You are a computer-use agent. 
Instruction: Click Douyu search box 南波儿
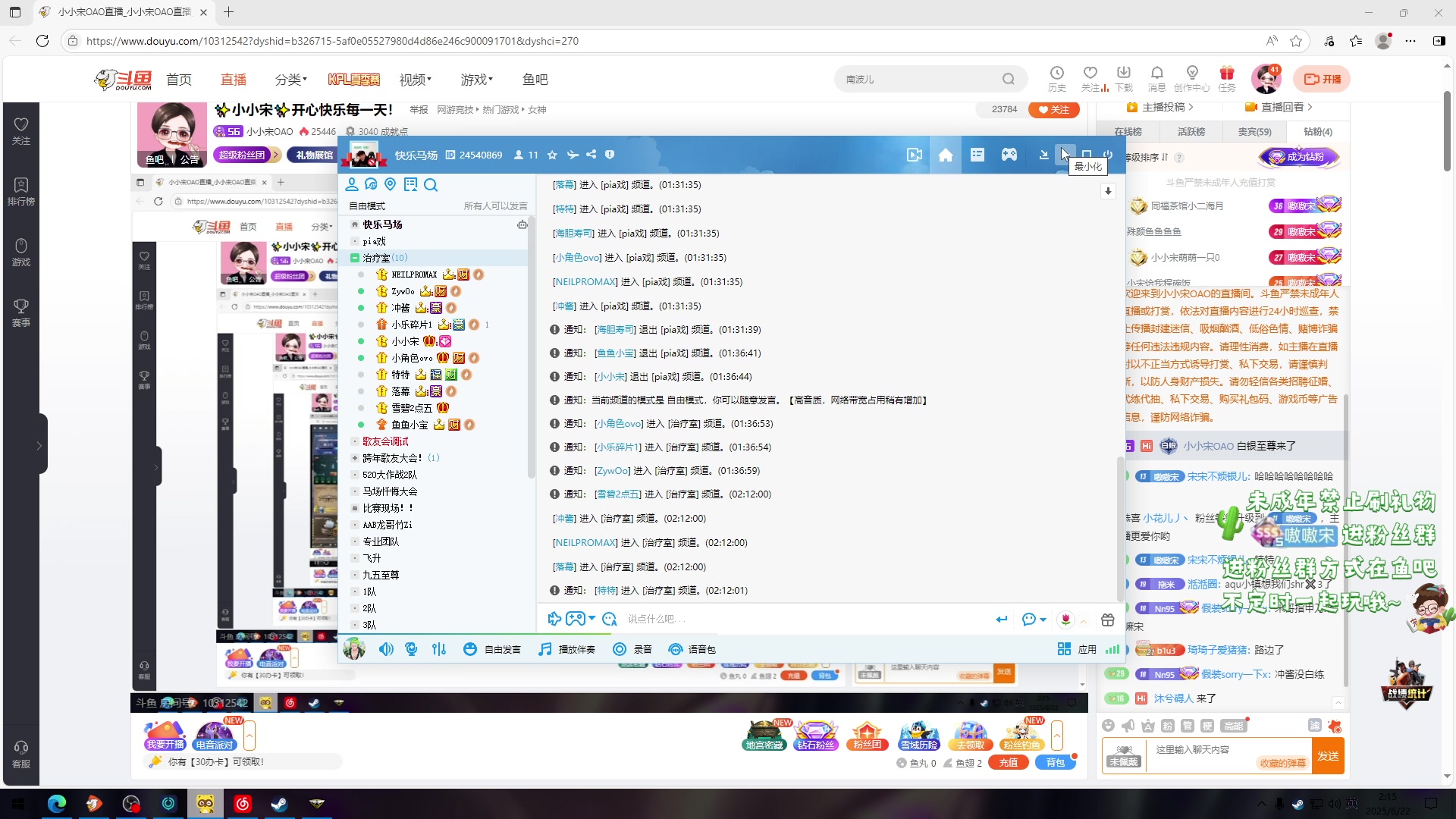930,79
